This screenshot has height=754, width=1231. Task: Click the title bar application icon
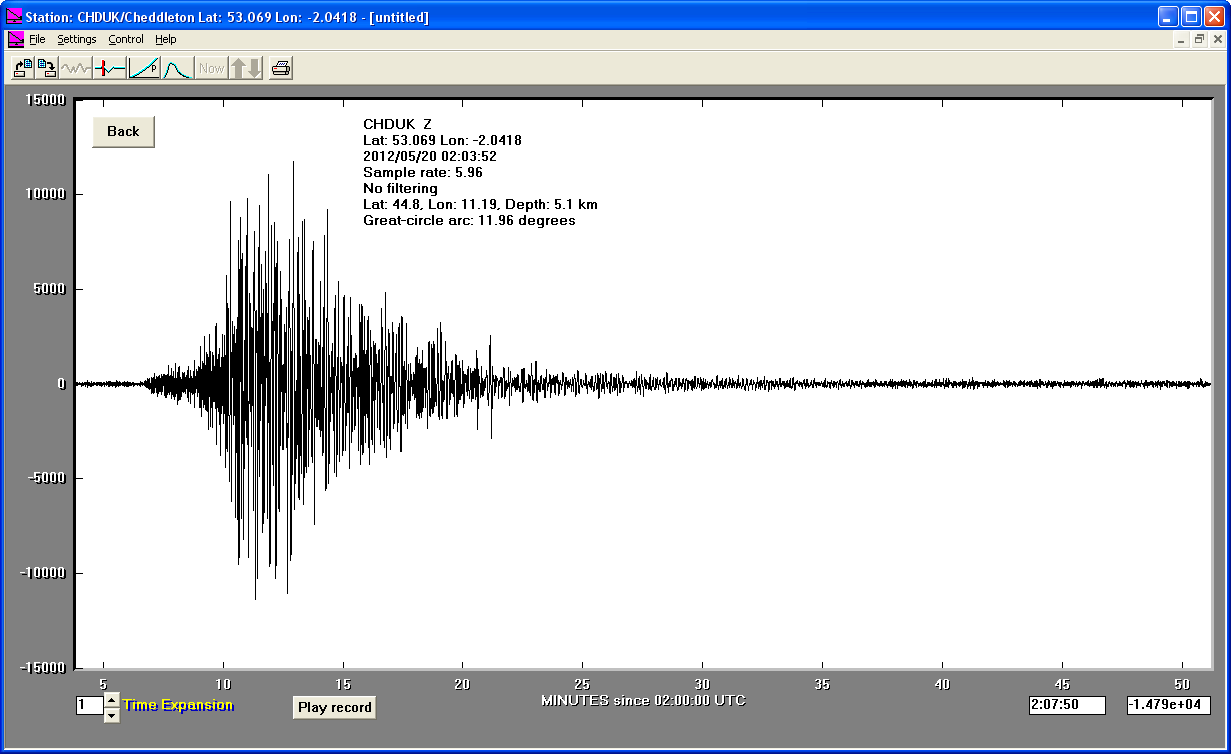(x=14, y=16)
